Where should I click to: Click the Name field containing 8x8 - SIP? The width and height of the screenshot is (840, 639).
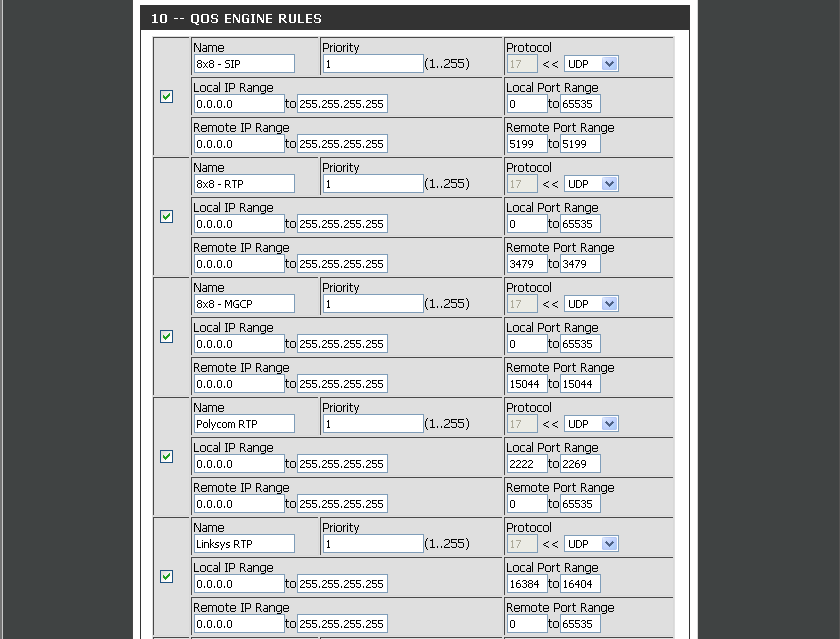coord(244,64)
